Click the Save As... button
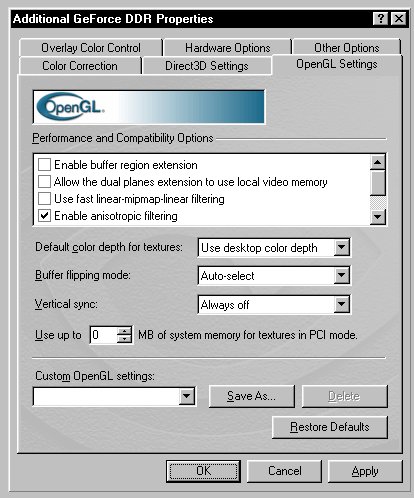The height and width of the screenshot is (498, 414). click(252, 396)
